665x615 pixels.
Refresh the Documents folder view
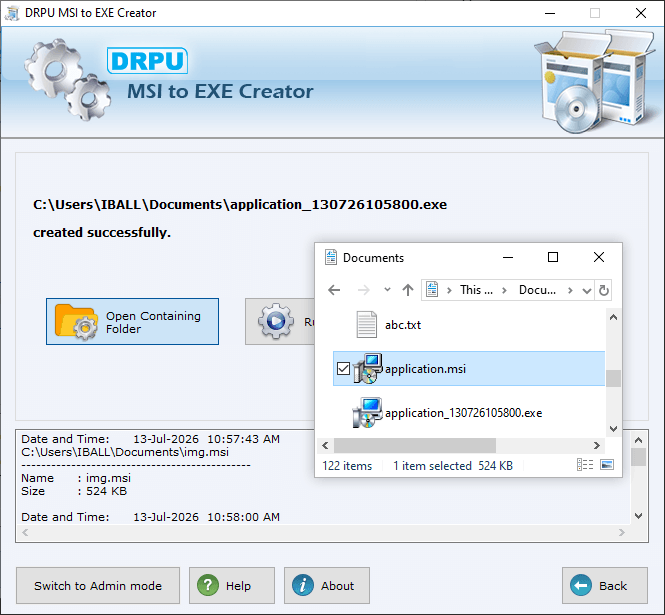pyautogui.click(x=604, y=290)
